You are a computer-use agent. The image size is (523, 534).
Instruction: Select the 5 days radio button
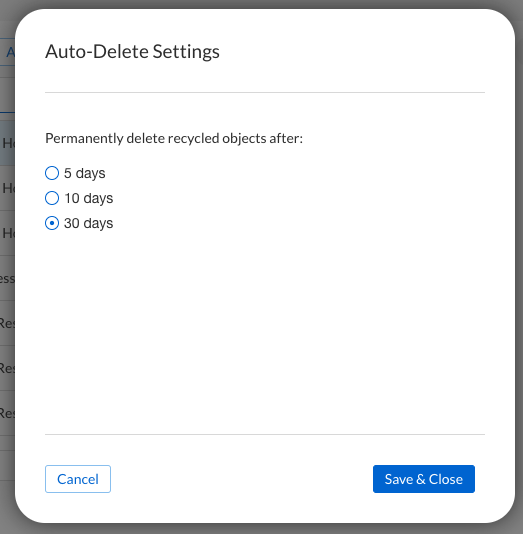pos(52,173)
